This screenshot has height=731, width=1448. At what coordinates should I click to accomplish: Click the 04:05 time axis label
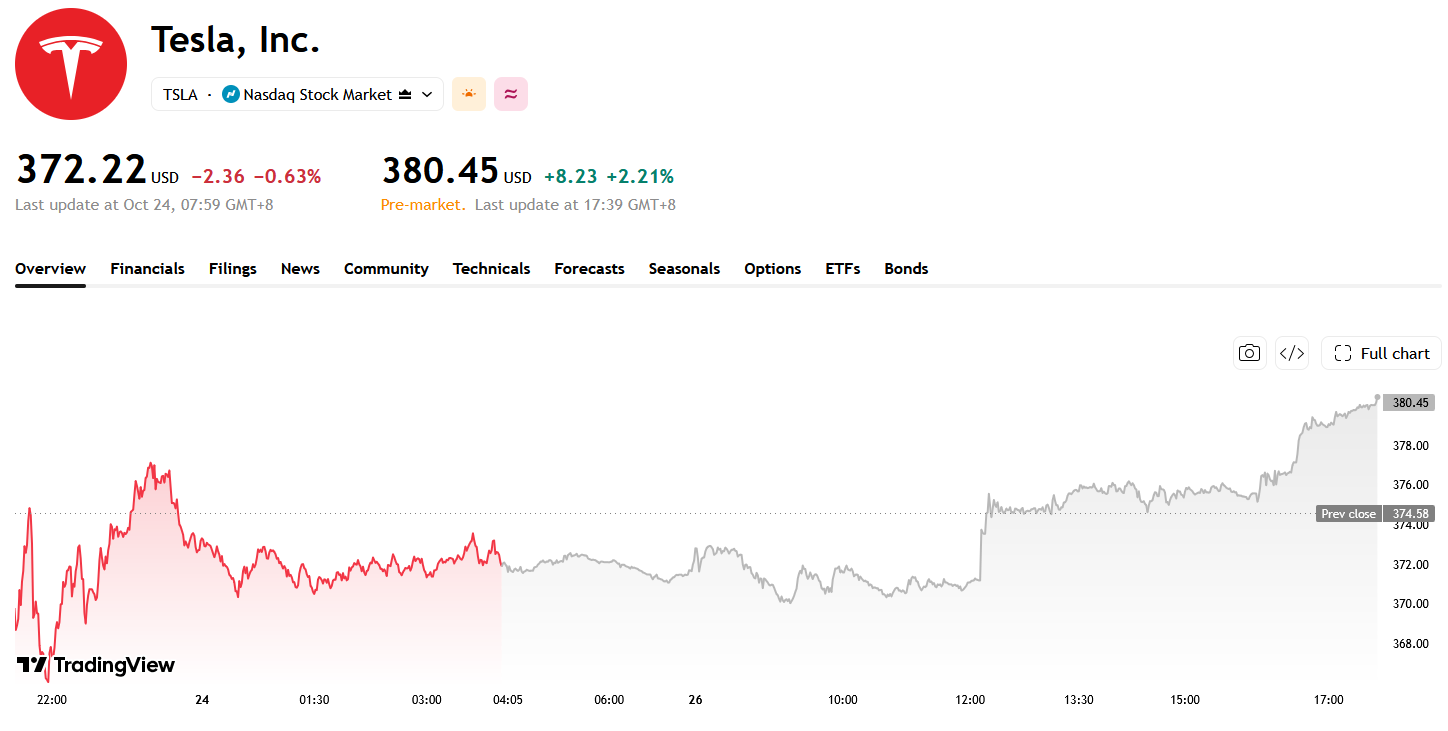click(x=508, y=700)
